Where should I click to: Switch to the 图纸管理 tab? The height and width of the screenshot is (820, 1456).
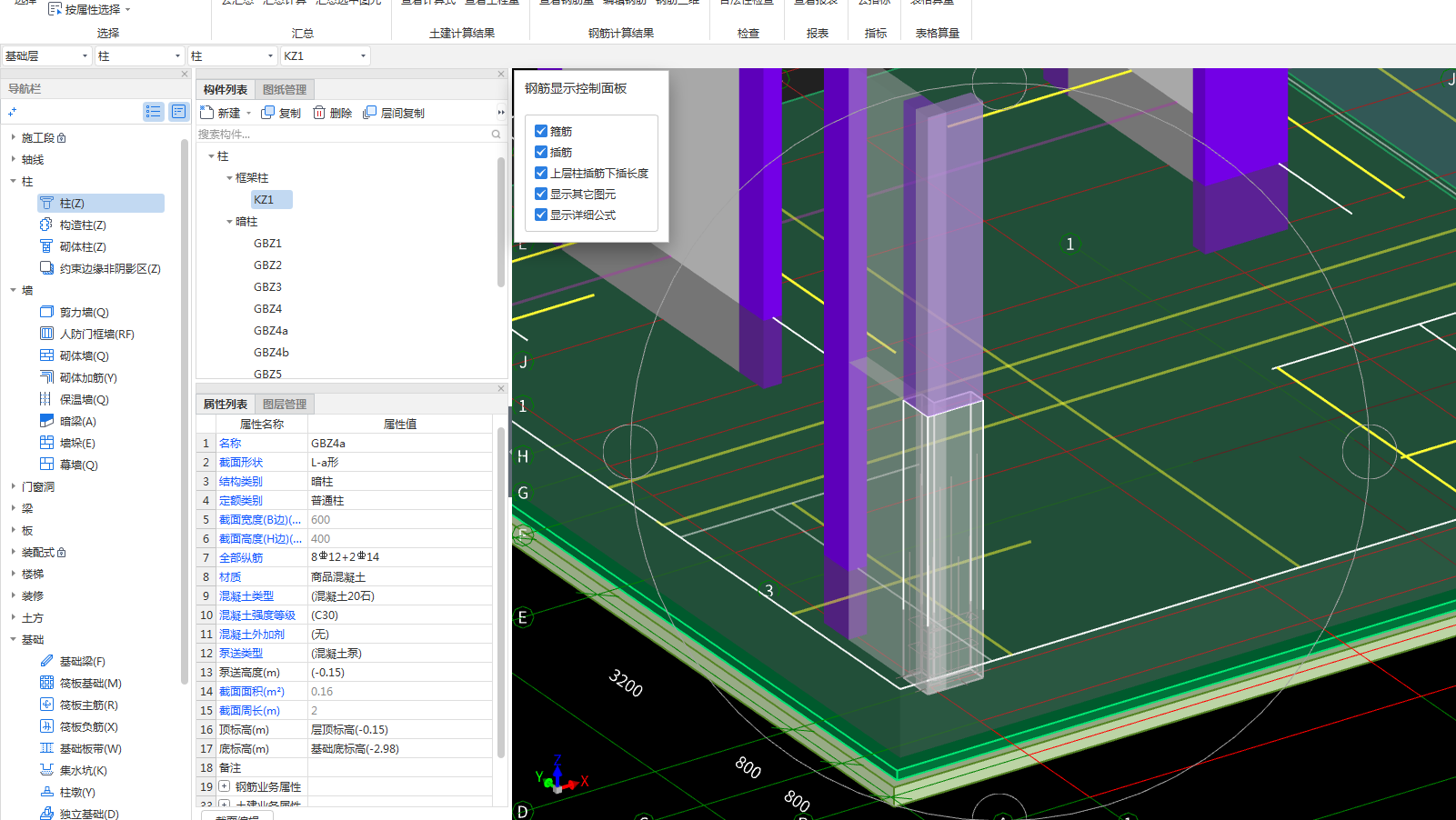pos(285,89)
